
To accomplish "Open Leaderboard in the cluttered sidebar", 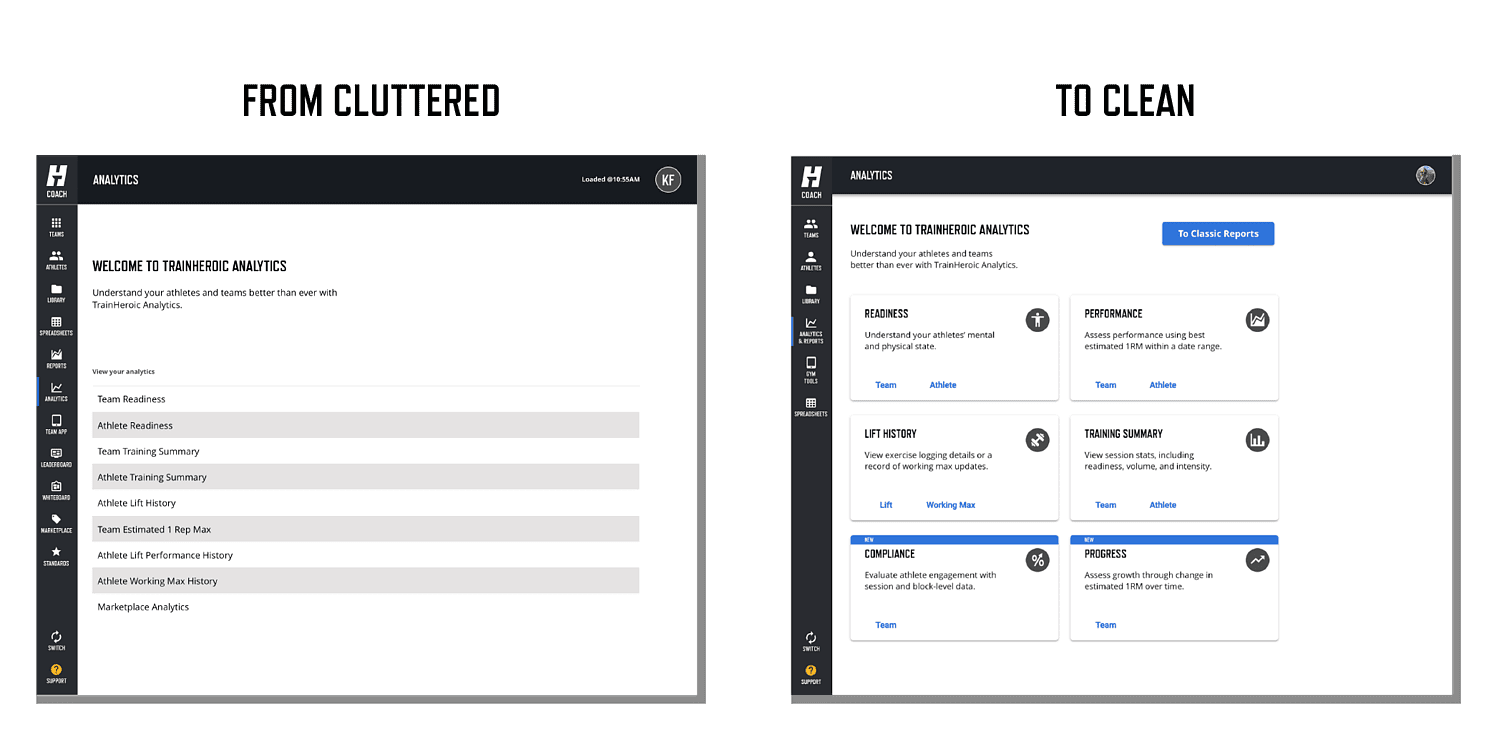I will [x=56, y=458].
